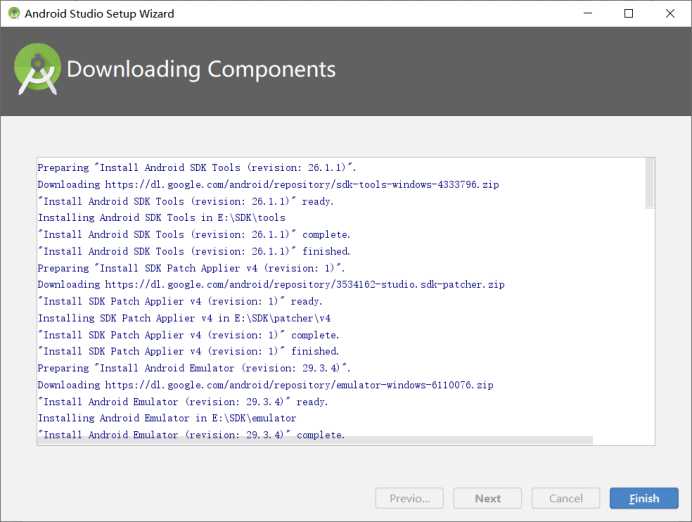Click the SDK Tools 'complete' log line
The image size is (692, 522).
pos(194,235)
